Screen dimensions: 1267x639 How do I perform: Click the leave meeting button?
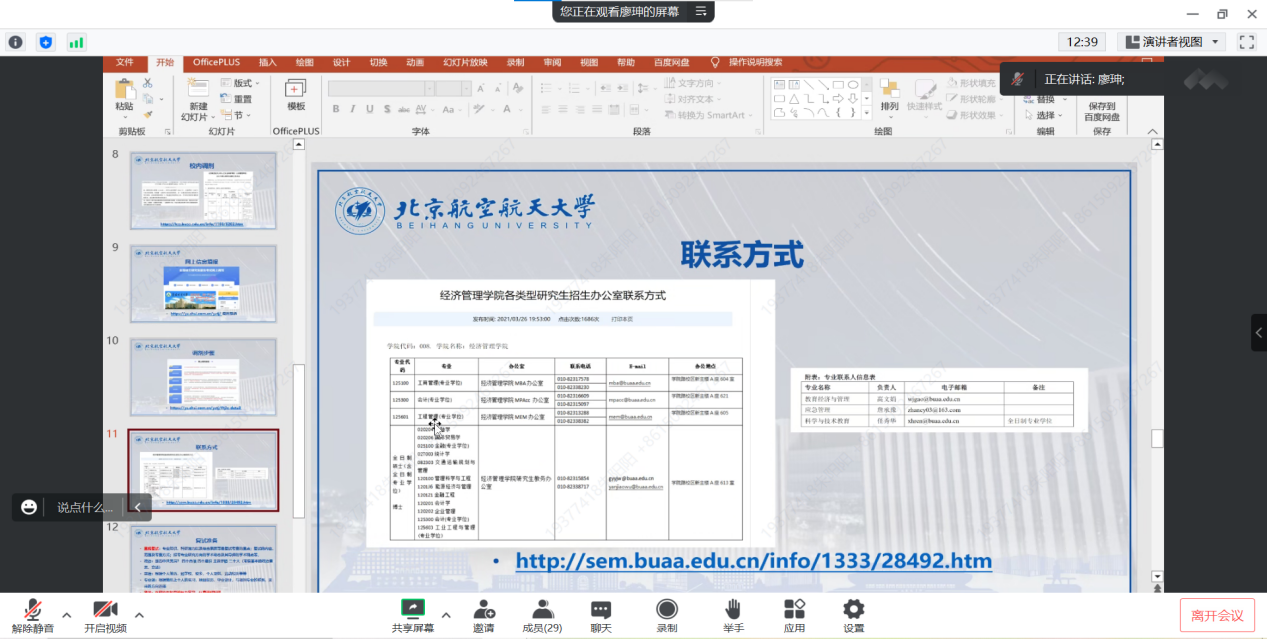coord(1217,615)
